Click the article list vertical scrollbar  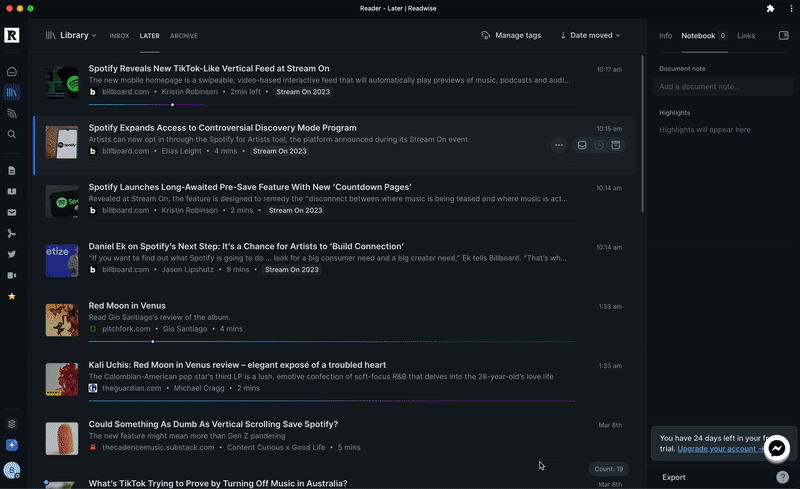coord(642,134)
